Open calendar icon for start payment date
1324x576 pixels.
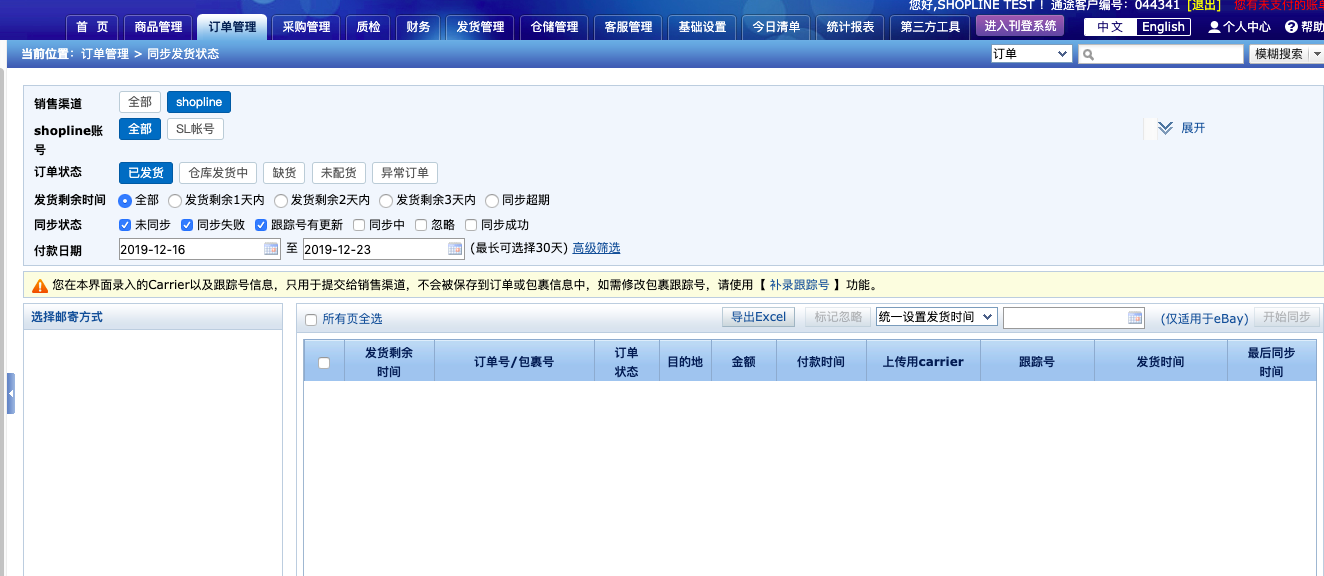coord(271,249)
